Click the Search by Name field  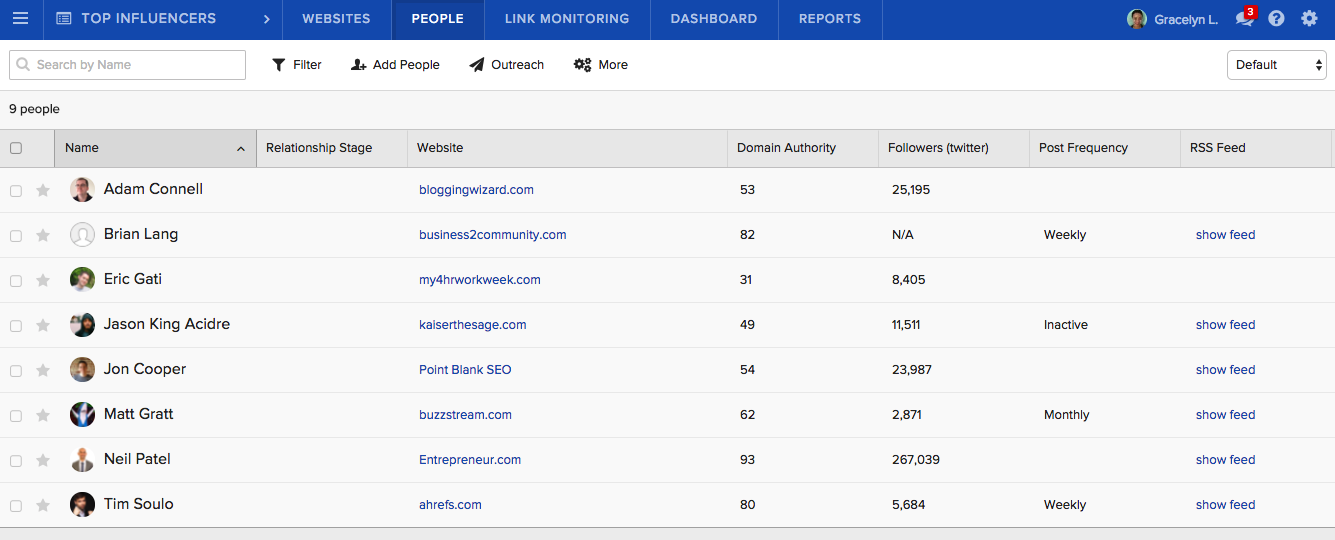click(x=127, y=65)
